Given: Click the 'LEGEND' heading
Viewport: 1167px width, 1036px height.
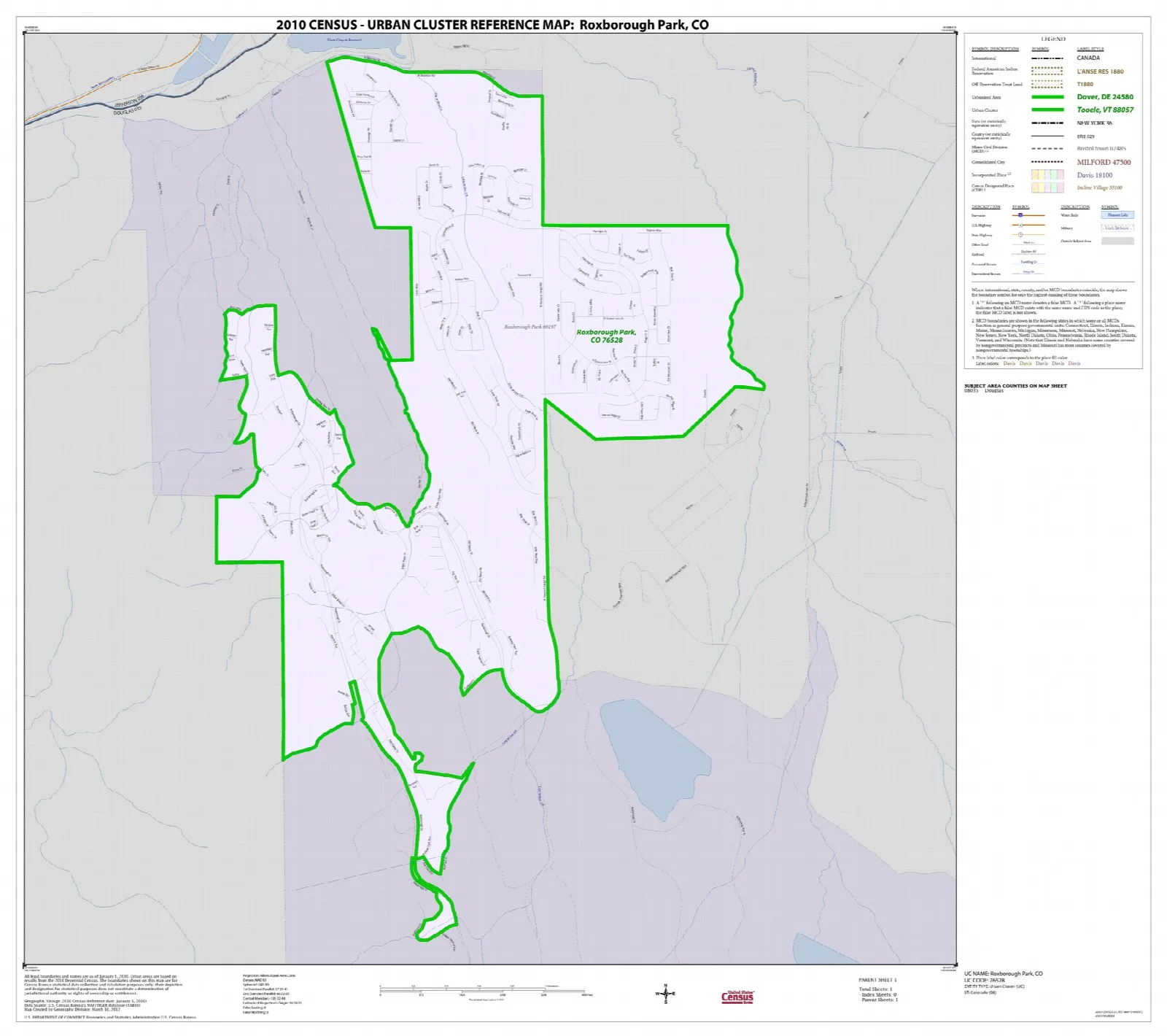Looking at the screenshot, I should click(x=1053, y=39).
